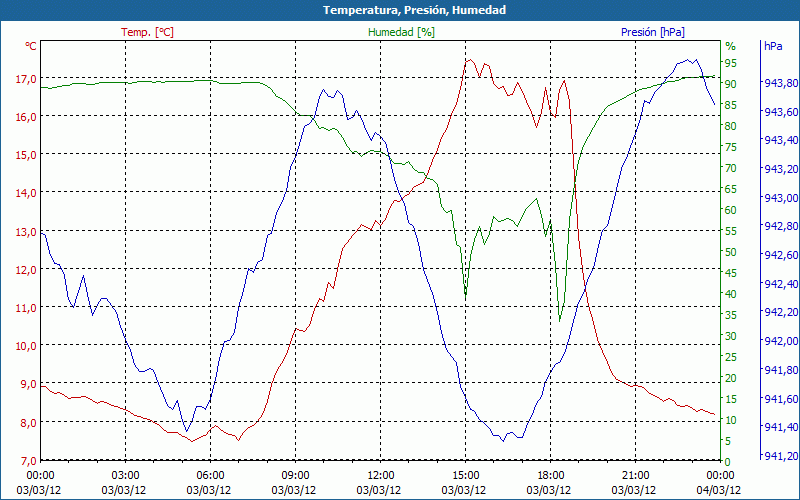Click the 9,0 temperature axis value

[27, 385]
